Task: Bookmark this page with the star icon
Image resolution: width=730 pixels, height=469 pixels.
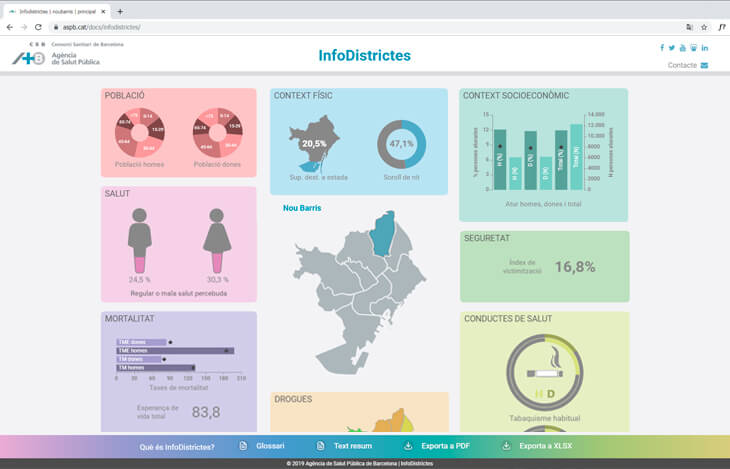Action: (x=704, y=27)
